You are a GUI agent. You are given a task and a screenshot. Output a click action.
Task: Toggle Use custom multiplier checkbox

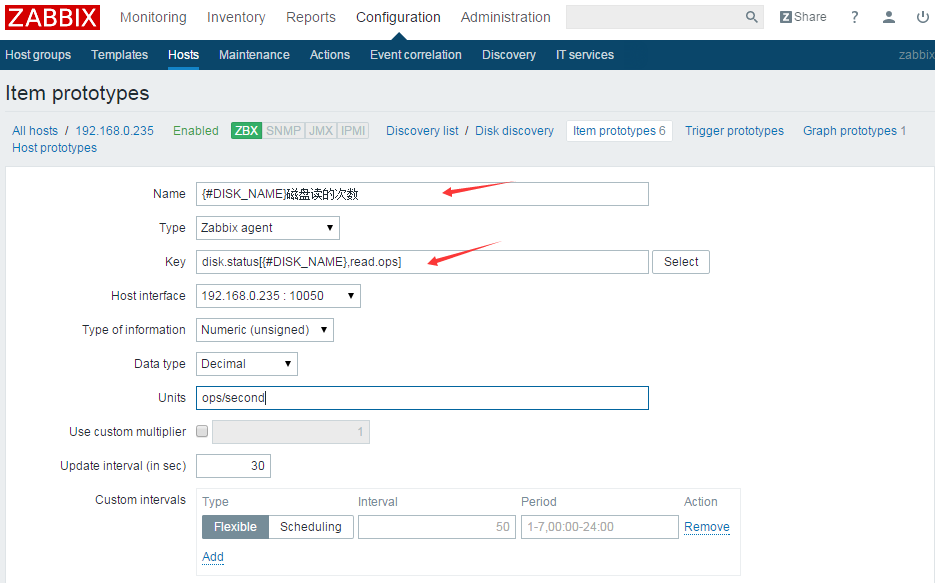point(202,431)
